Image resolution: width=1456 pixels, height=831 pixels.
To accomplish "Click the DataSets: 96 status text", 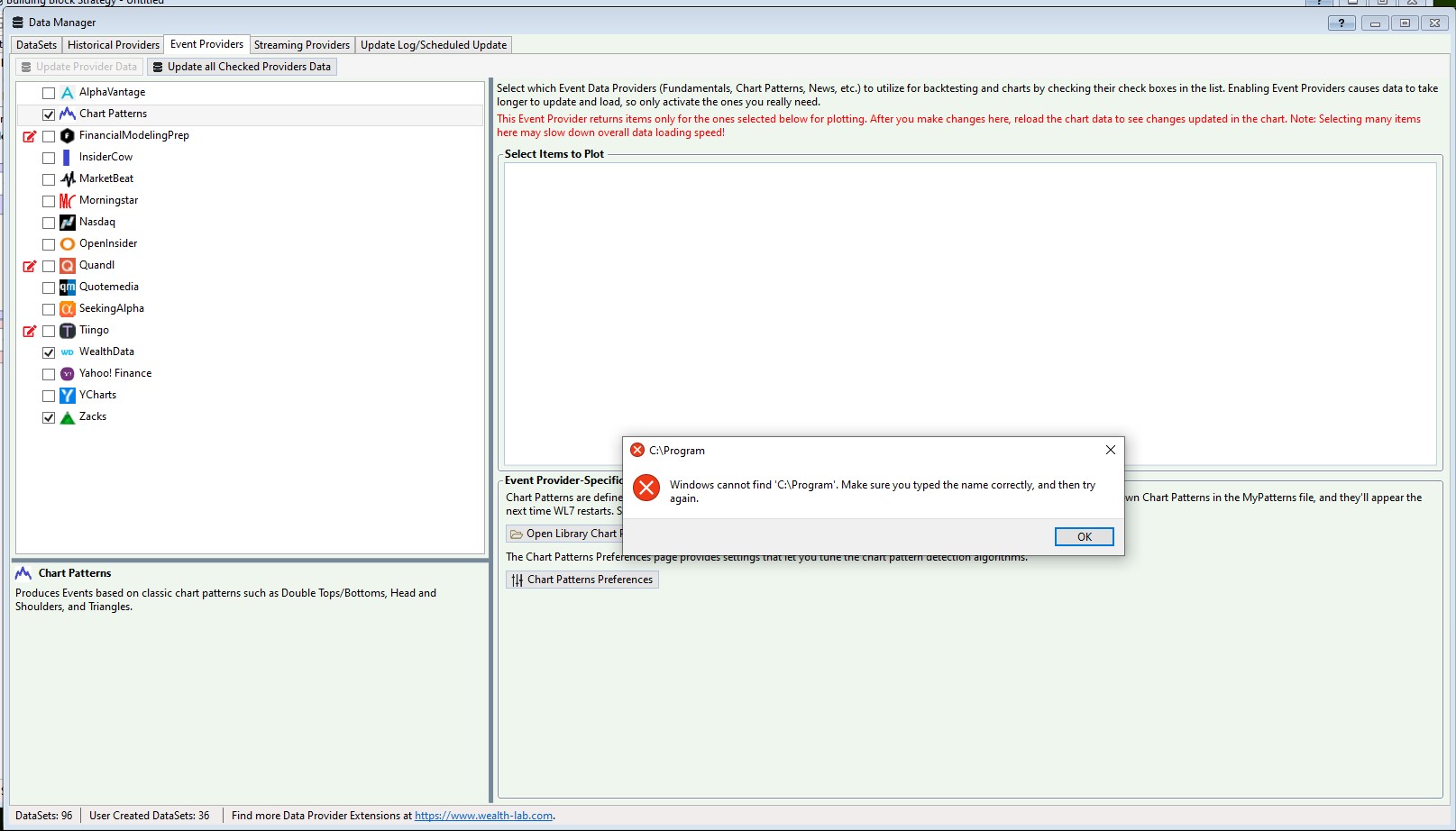I will click(x=44, y=816).
